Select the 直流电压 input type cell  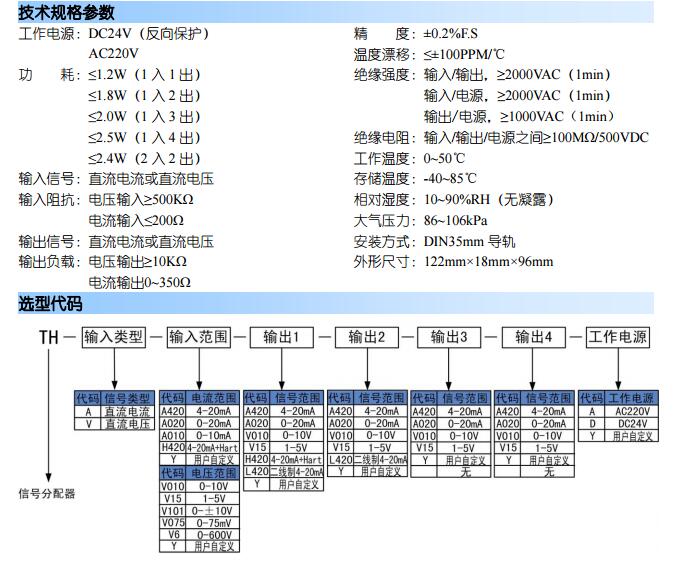point(127,424)
